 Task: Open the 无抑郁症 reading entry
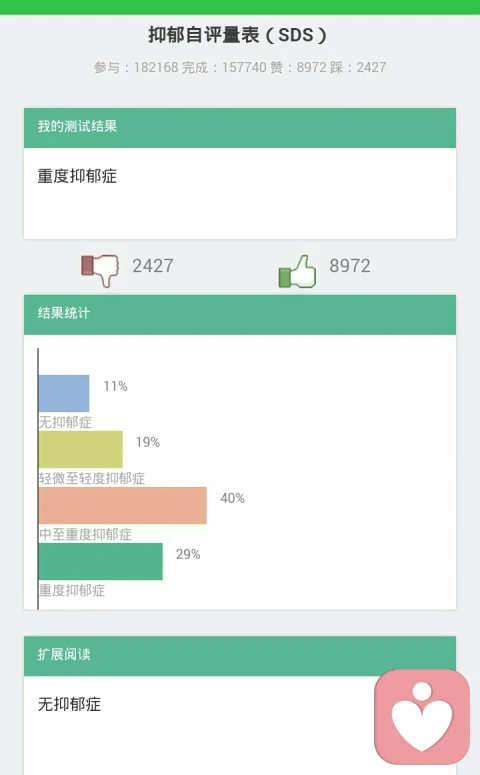69,704
